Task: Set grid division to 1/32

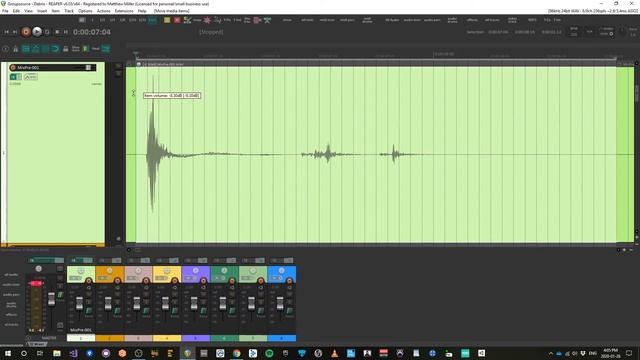Action: pyautogui.click(x=142, y=20)
